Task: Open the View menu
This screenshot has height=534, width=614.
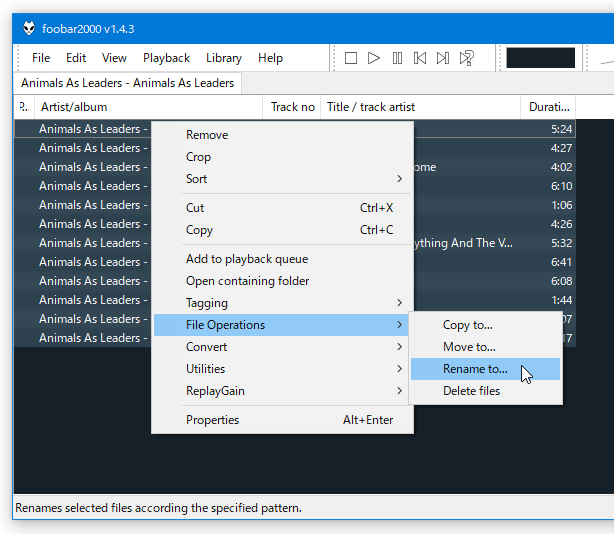Action: (x=114, y=58)
